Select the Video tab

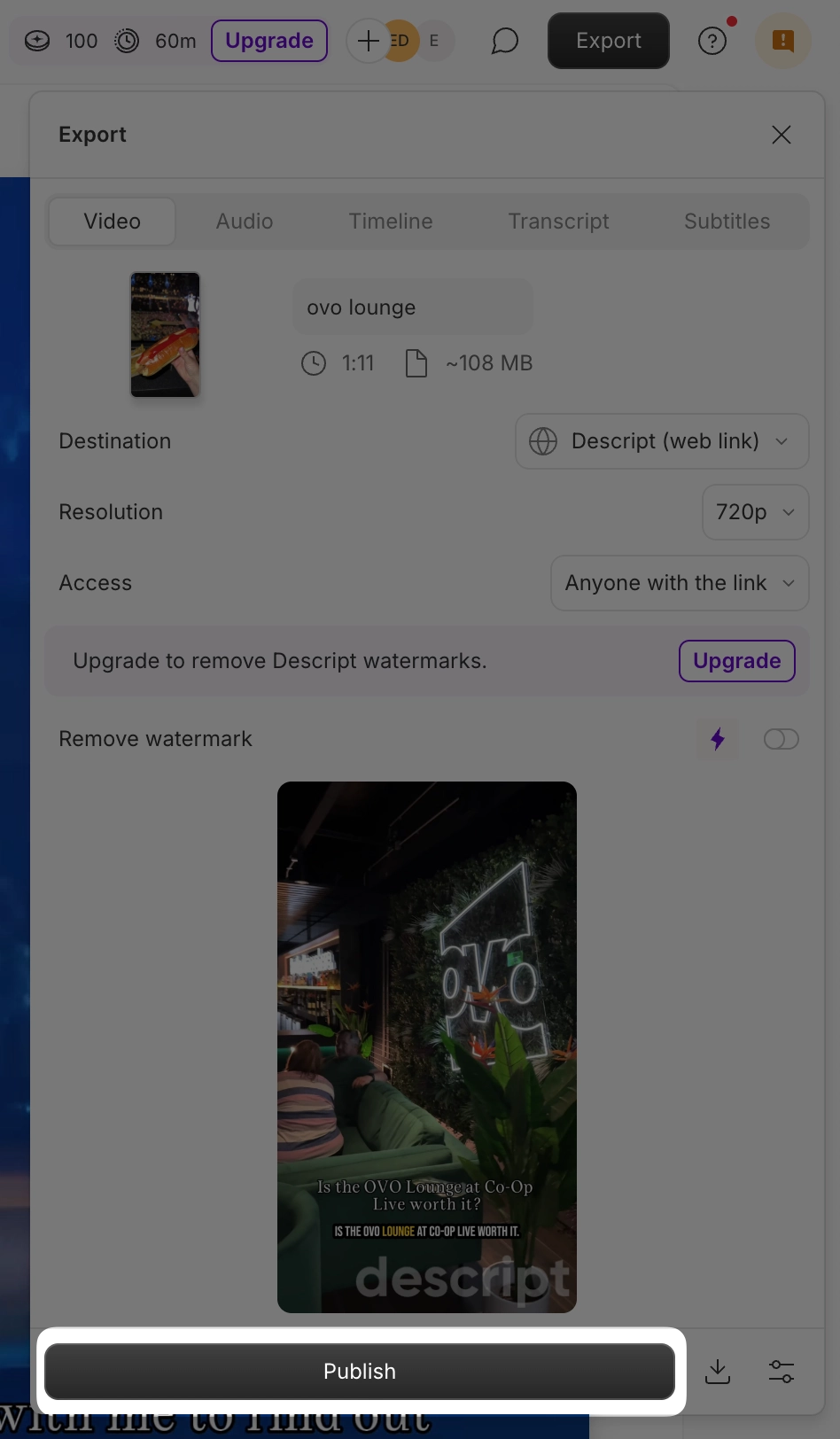coord(113,221)
